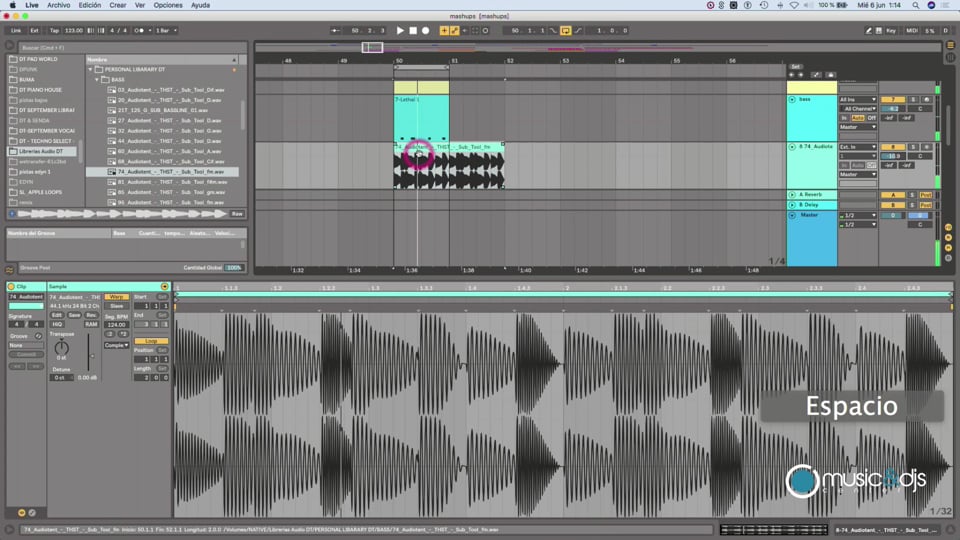The width and height of the screenshot is (960, 540).
Task: Open the Ayuda menu
Action: [x=200, y=5]
